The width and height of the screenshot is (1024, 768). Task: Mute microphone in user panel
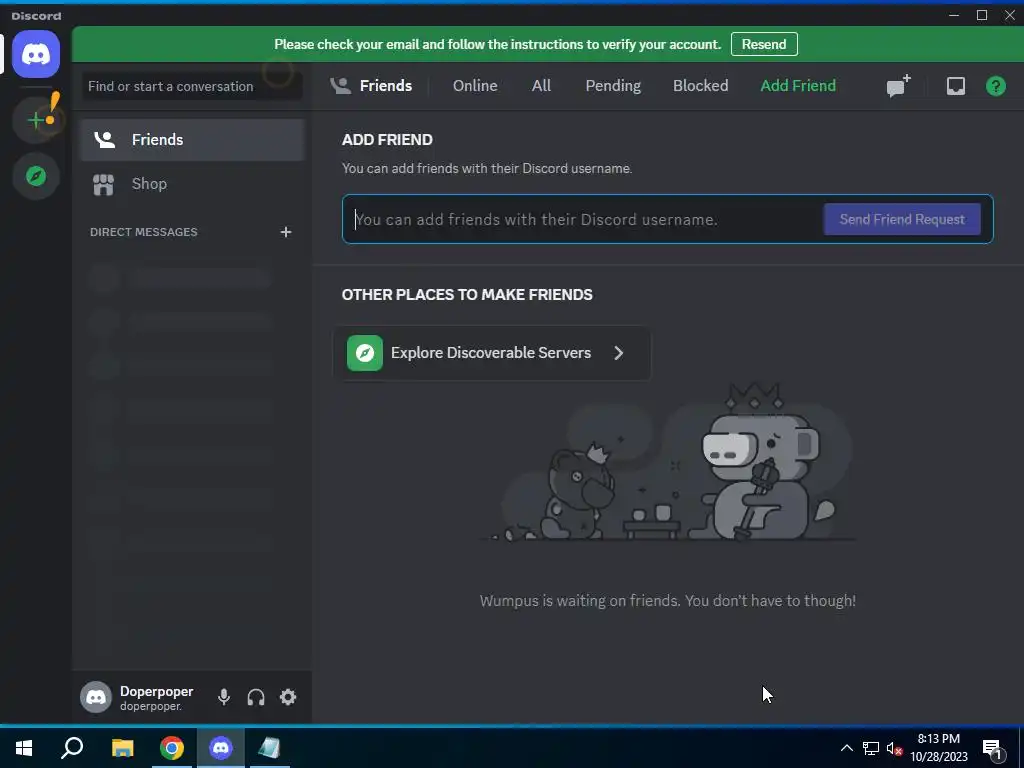click(x=224, y=697)
